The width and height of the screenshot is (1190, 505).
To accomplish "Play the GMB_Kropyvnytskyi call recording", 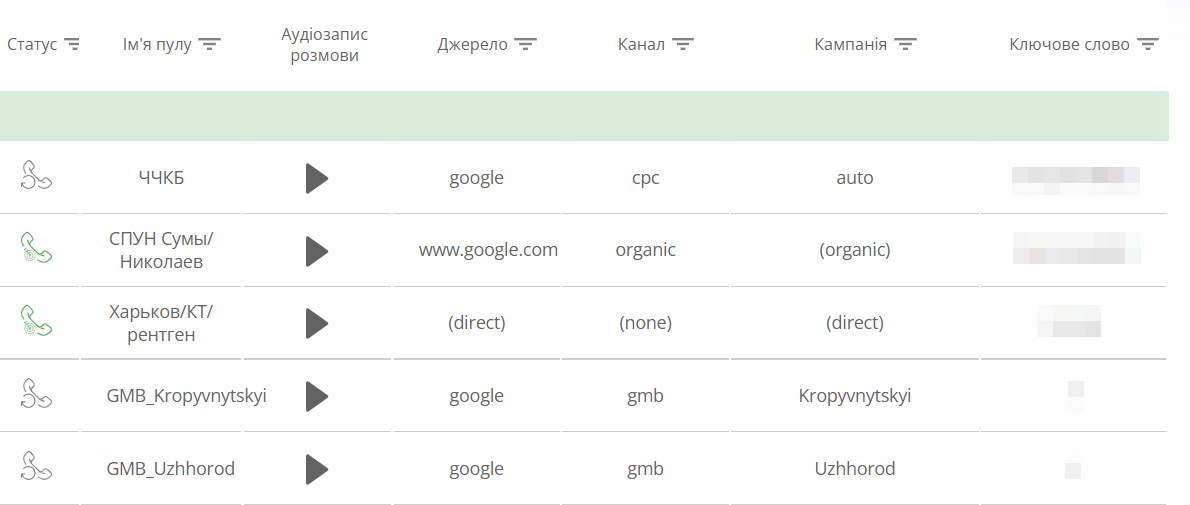I will (x=317, y=396).
